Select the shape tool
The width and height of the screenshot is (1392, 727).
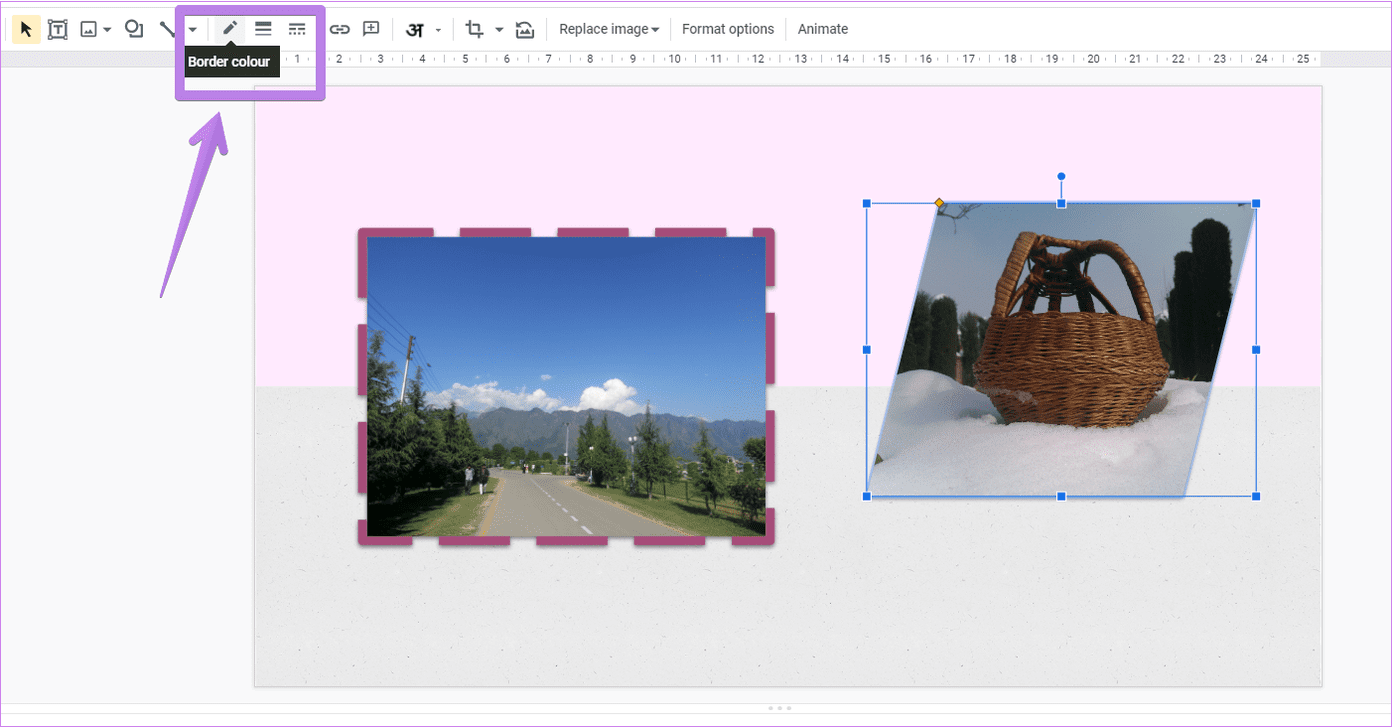[x=134, y=29]
